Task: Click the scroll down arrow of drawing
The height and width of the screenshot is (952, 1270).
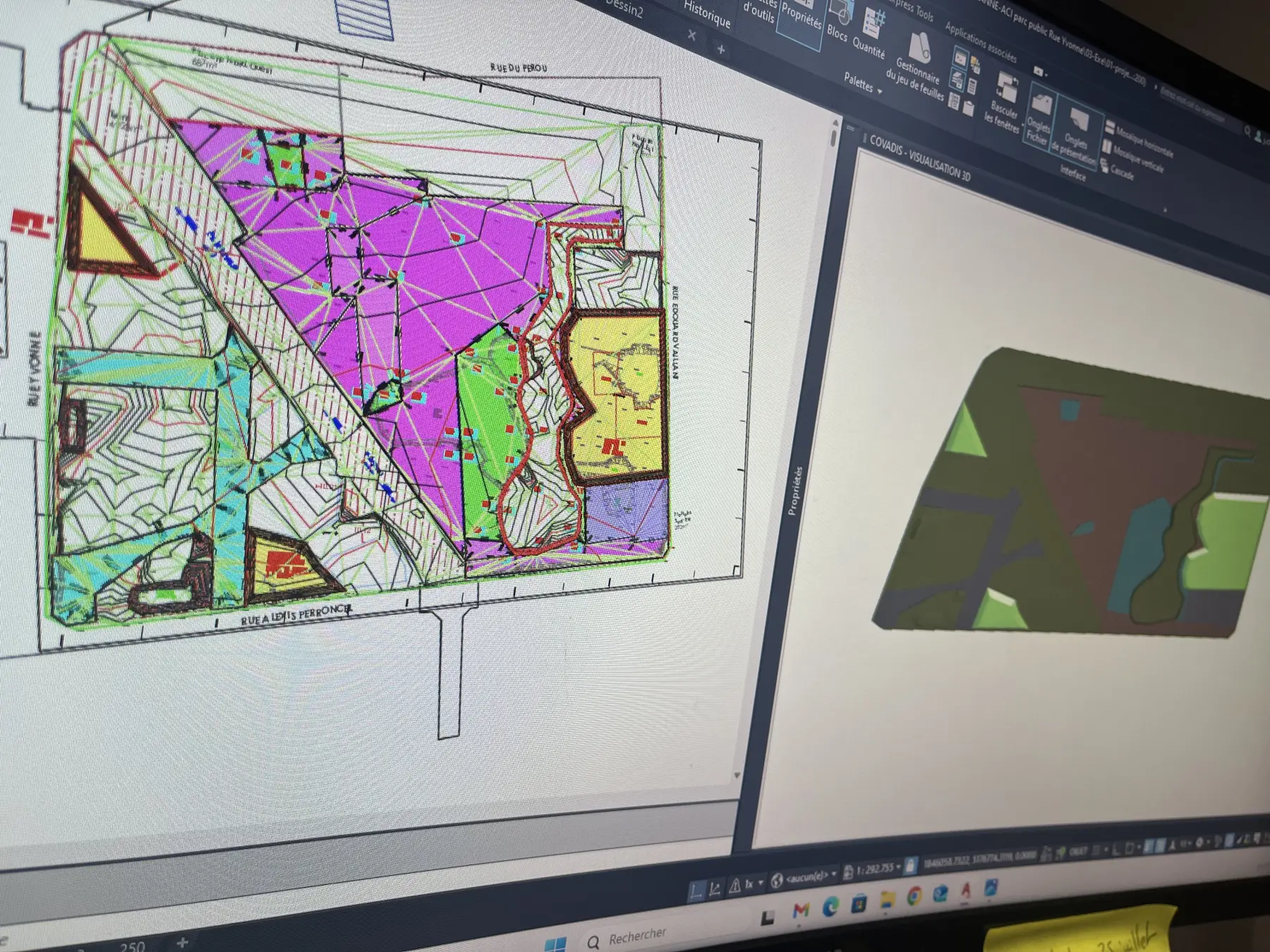Action: tap(737, 775)
